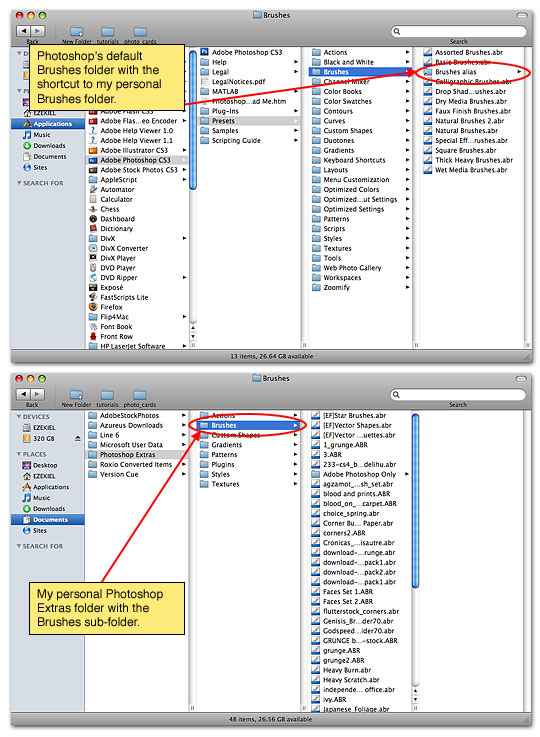Expand the Plug-Ins folder arrow

[296, 111]
